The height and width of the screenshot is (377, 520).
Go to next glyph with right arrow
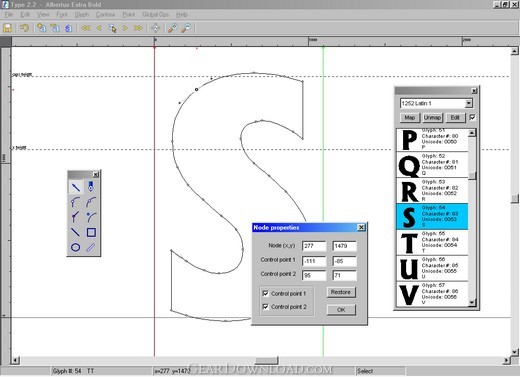(125, 28)
